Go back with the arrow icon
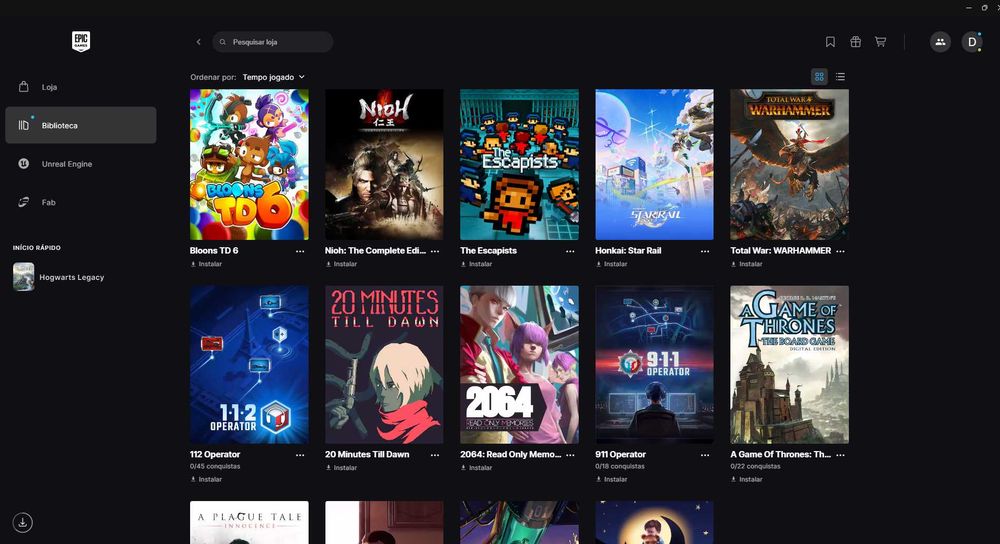Viewport: 1000px width, 544px height. (198, 42)
